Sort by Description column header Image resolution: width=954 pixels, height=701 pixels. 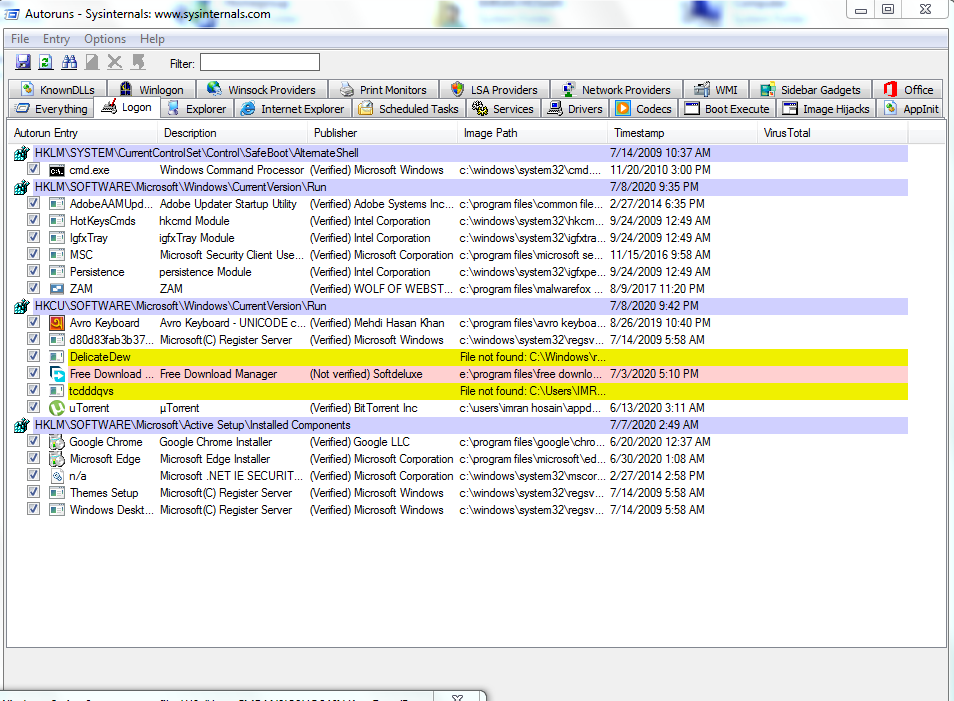click(x=232, y=133)
